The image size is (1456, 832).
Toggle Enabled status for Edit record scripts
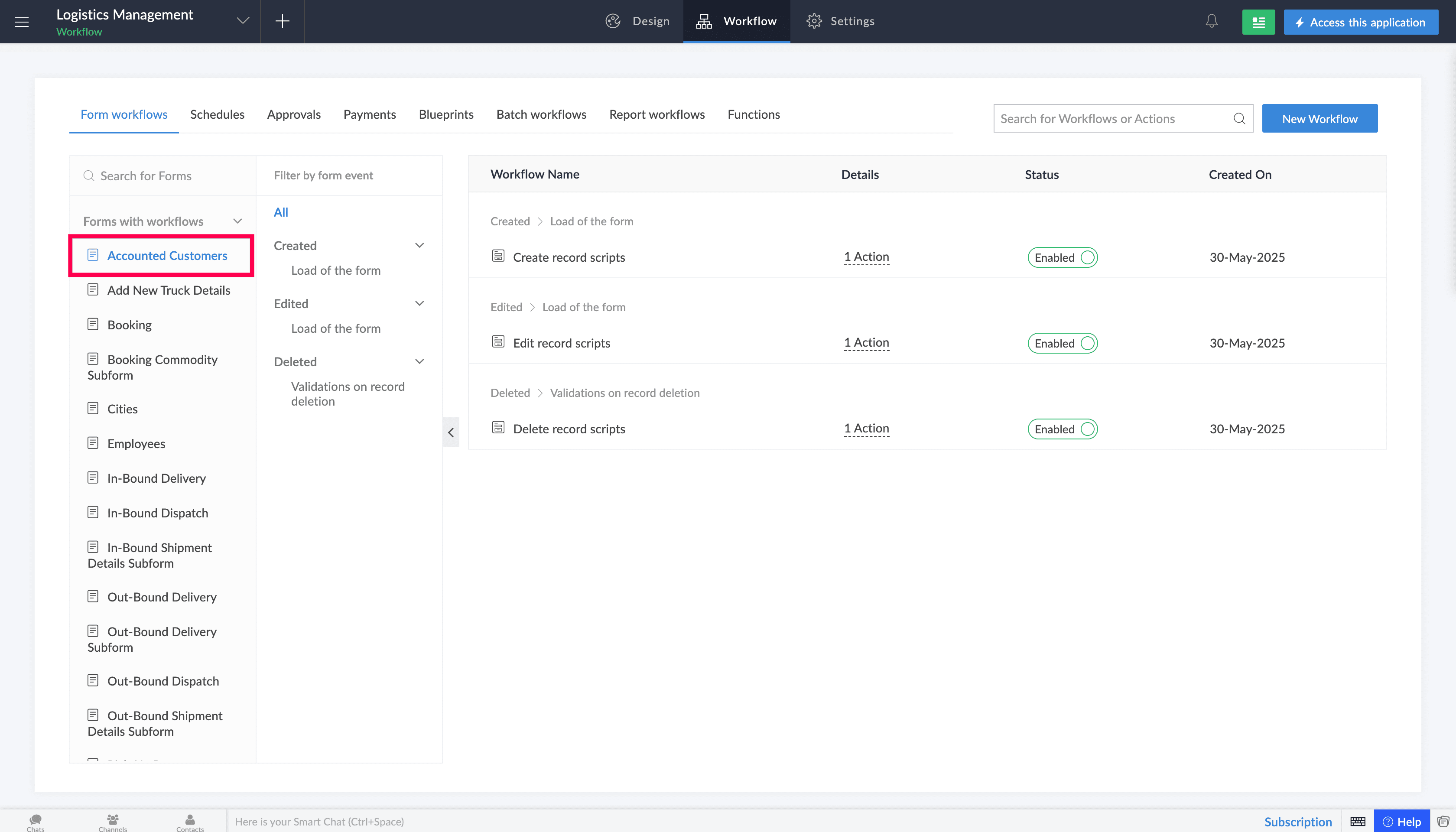[x=1062, y=343]
